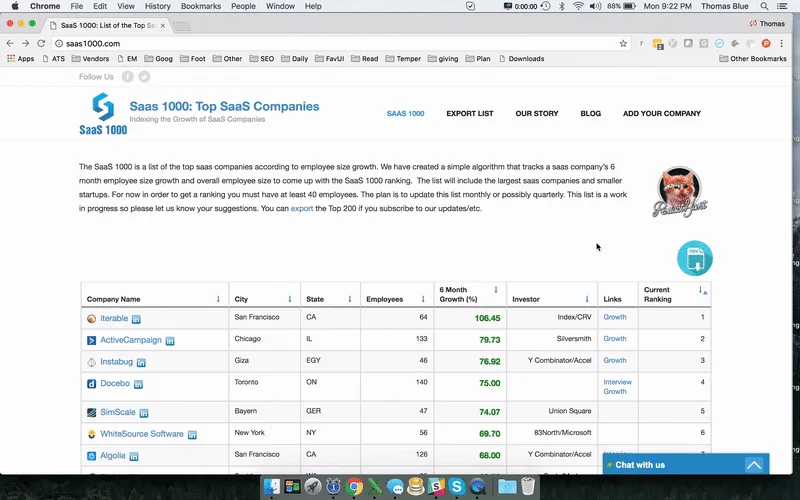
Task: Open the OUR STORY page
Action: click(537, 113)
